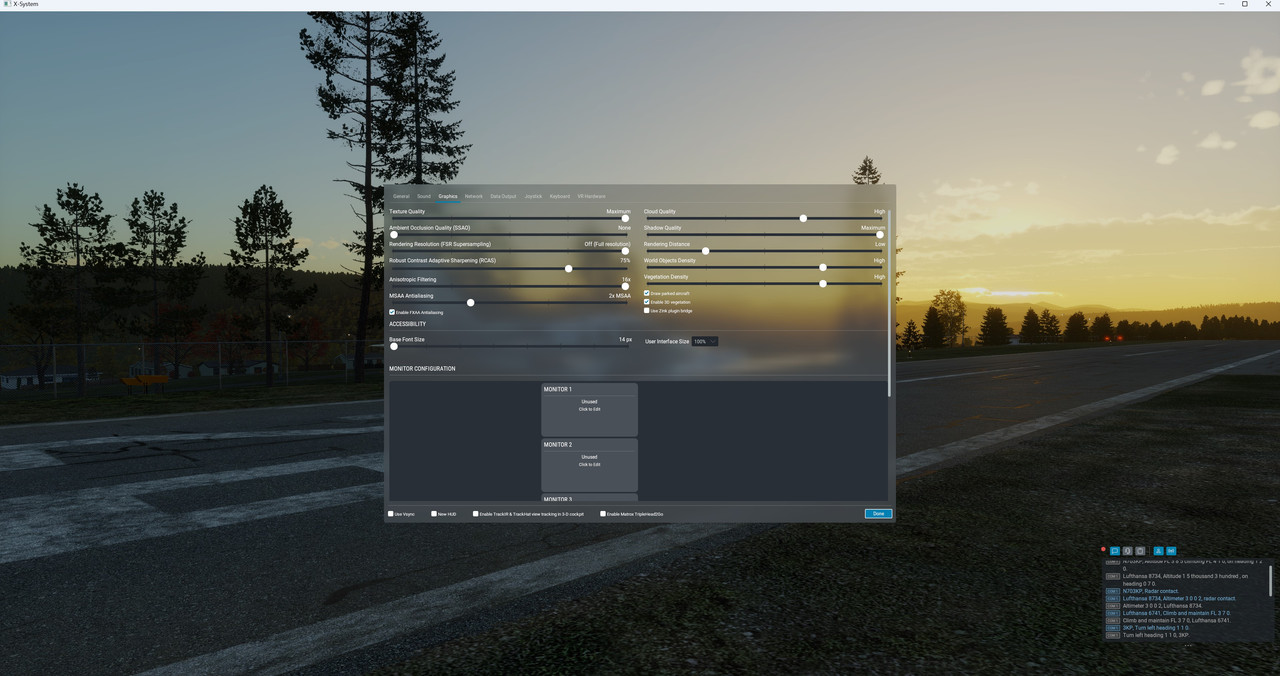Open the ATC chat transcript icon

coord(1115,551)
